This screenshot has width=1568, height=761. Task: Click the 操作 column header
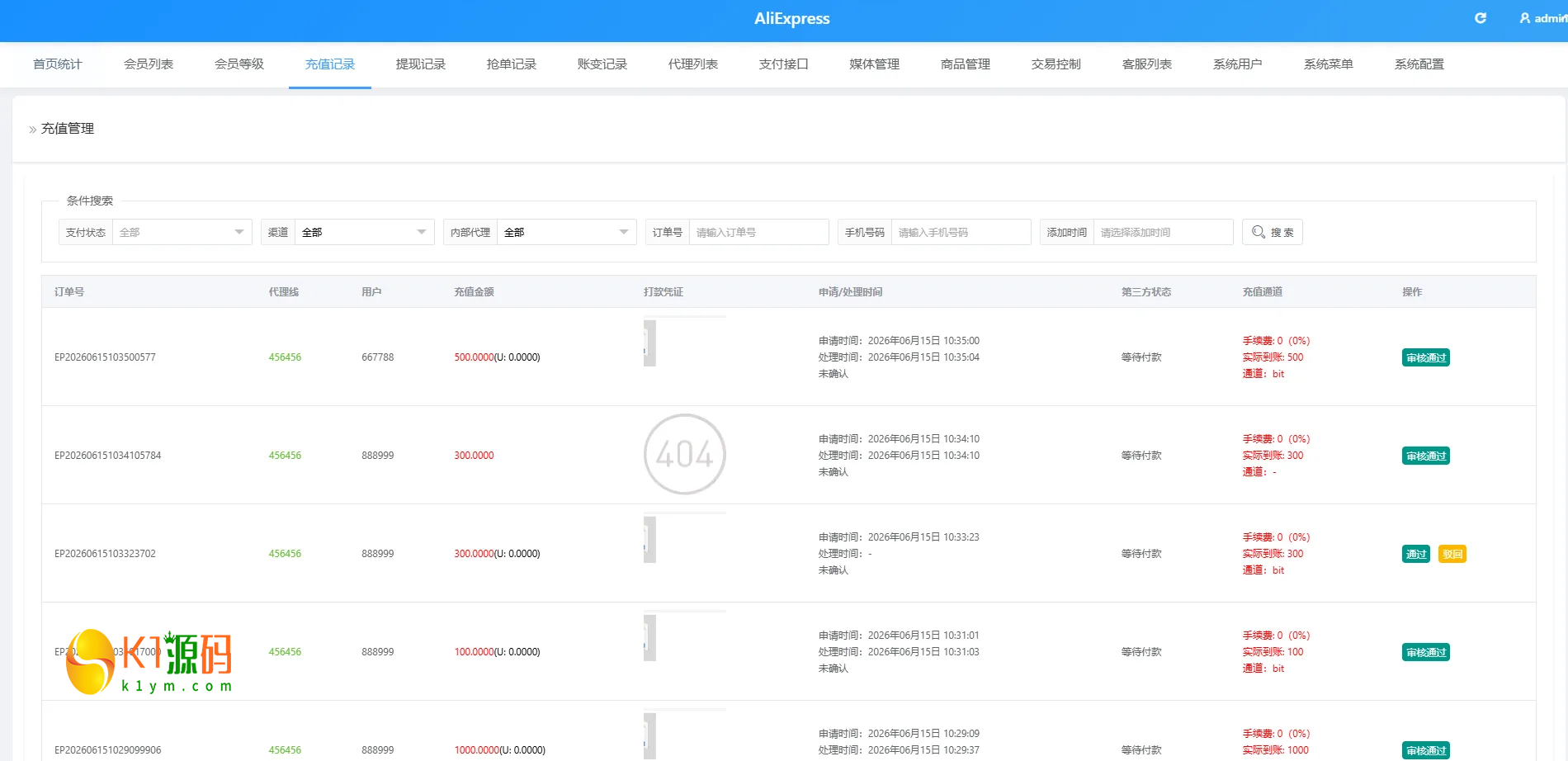click(x=1412, y=292)
